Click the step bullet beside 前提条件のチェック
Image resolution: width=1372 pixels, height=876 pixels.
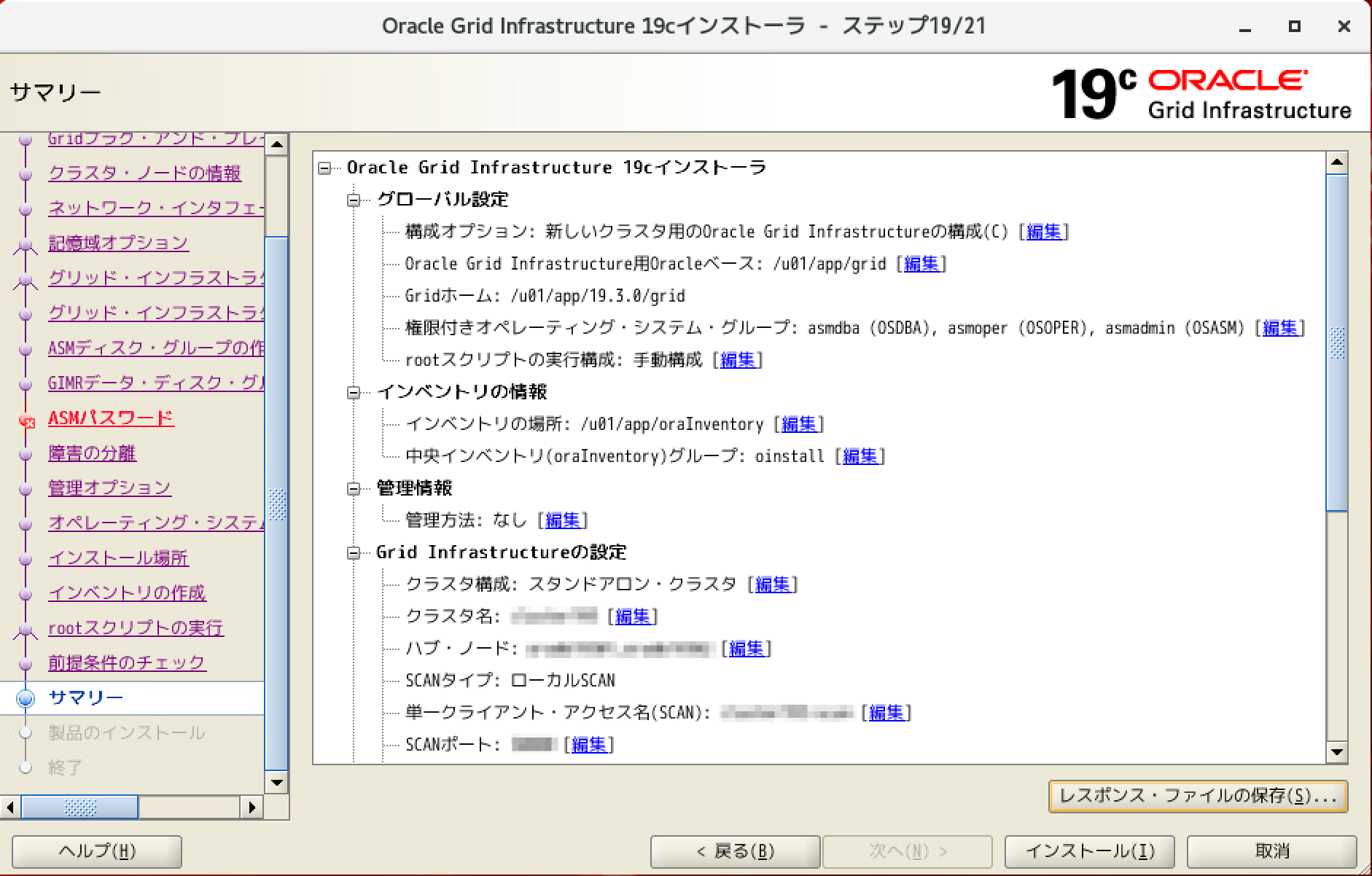coord(26,664)
